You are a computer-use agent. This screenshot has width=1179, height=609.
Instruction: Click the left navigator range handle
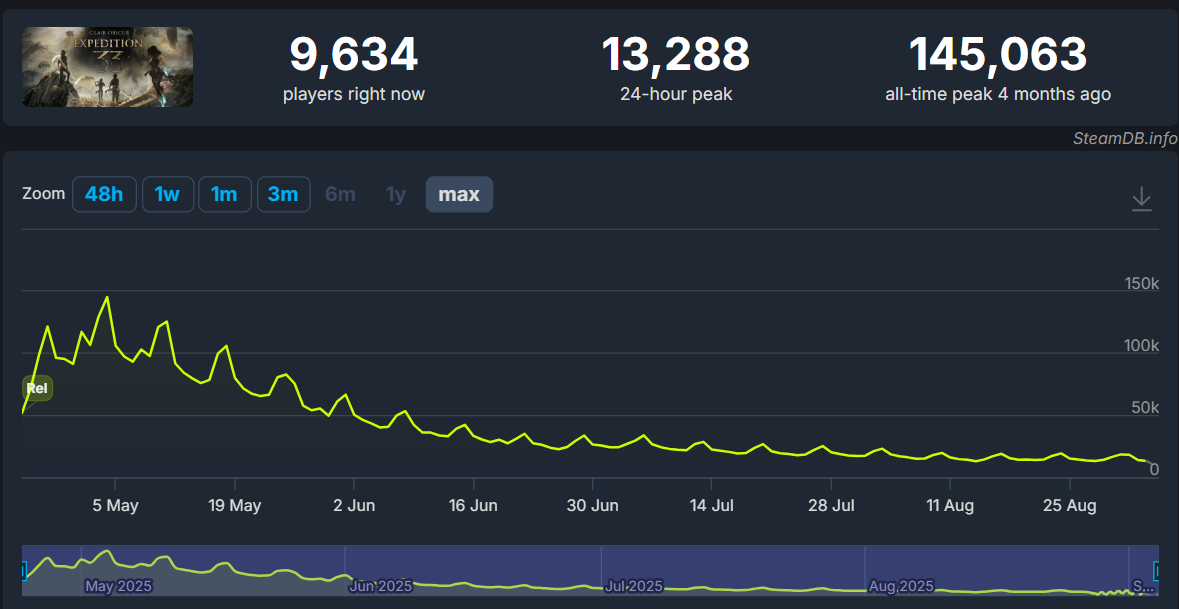point(23,571)
